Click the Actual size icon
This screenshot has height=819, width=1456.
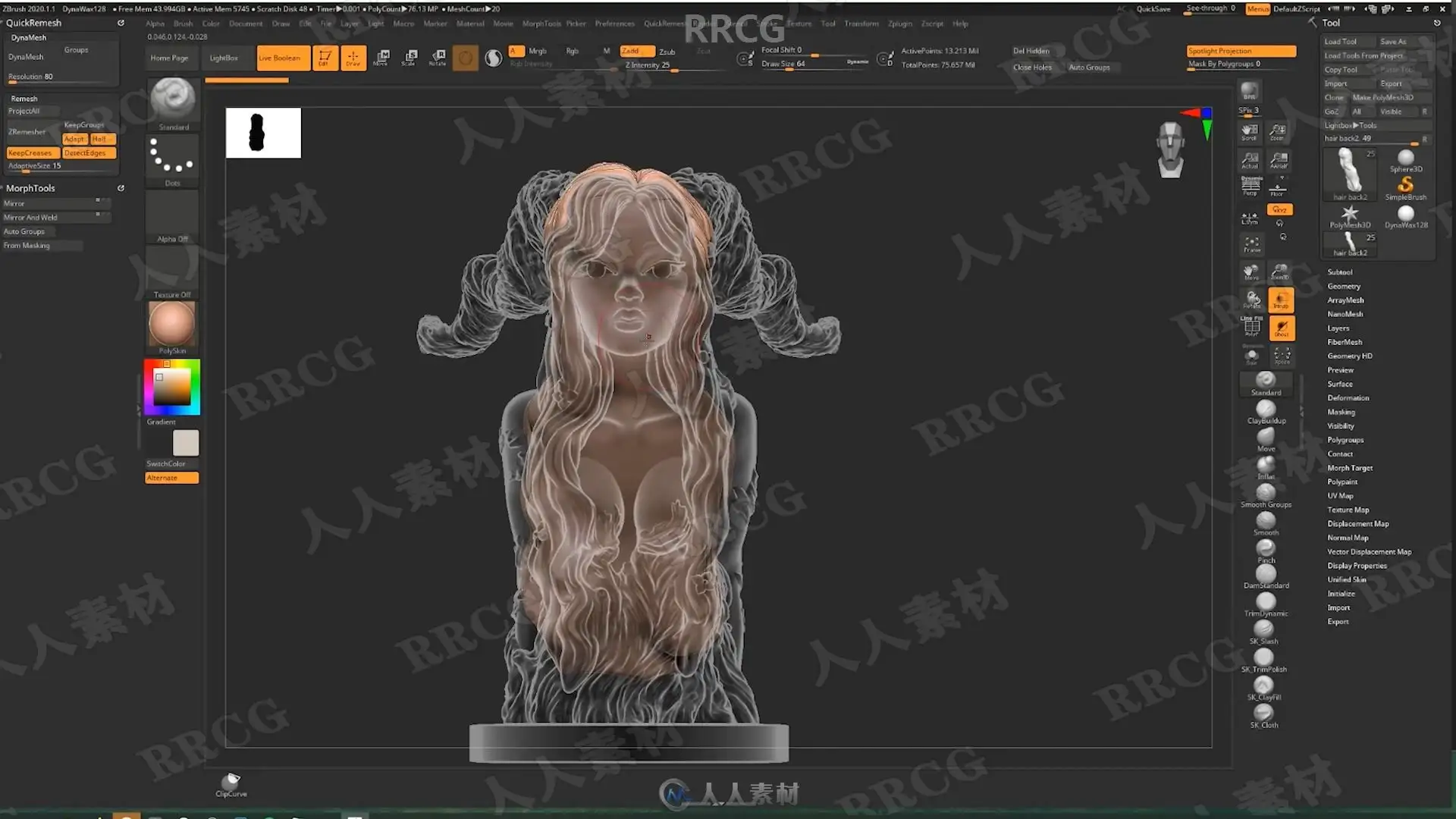point(1250,160)
